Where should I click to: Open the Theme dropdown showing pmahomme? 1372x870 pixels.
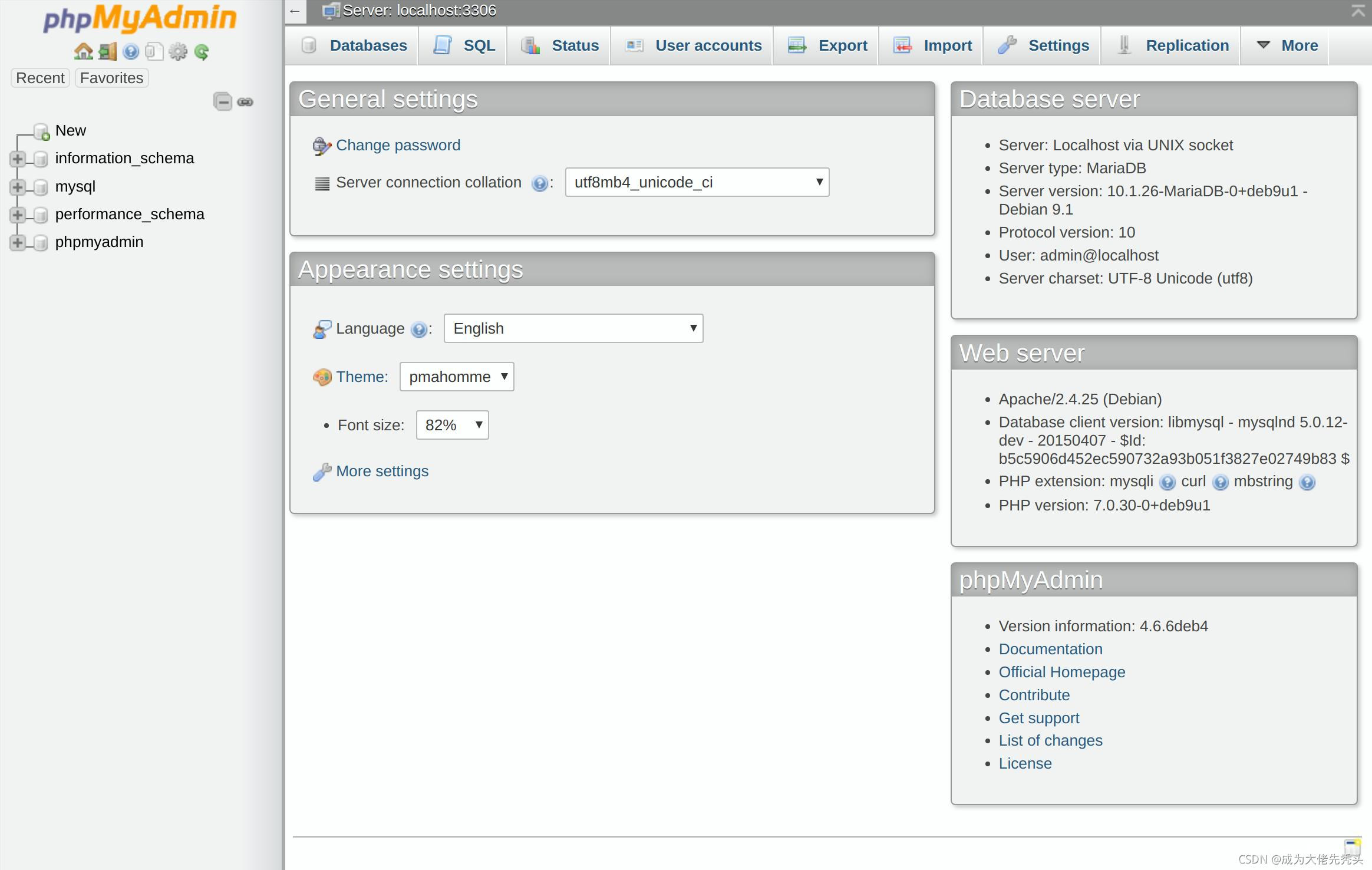click(x=456, y=377)
